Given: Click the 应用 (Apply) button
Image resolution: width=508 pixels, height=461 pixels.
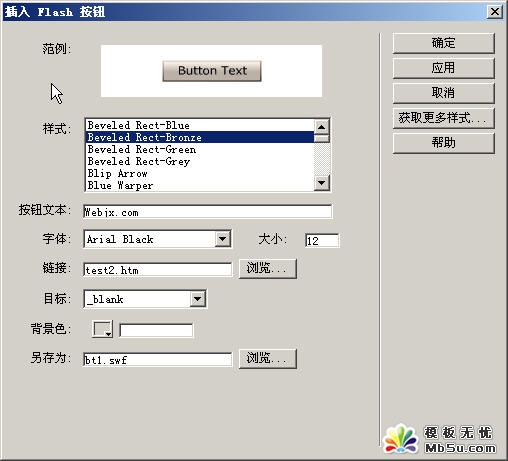Looking at the screenshot, I should [443, 68].
